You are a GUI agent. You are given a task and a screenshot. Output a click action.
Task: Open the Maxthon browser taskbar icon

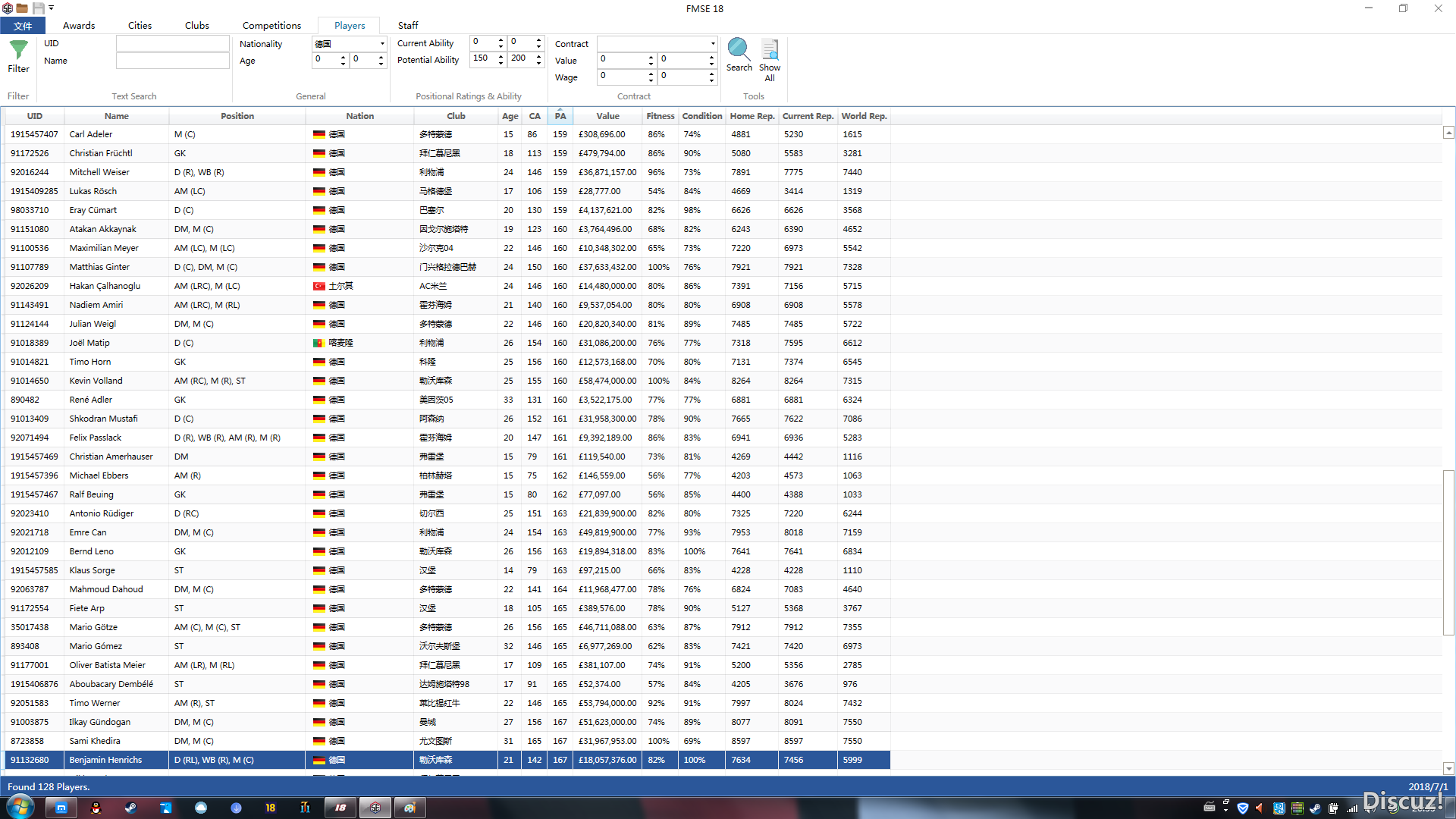coord(61,808)
